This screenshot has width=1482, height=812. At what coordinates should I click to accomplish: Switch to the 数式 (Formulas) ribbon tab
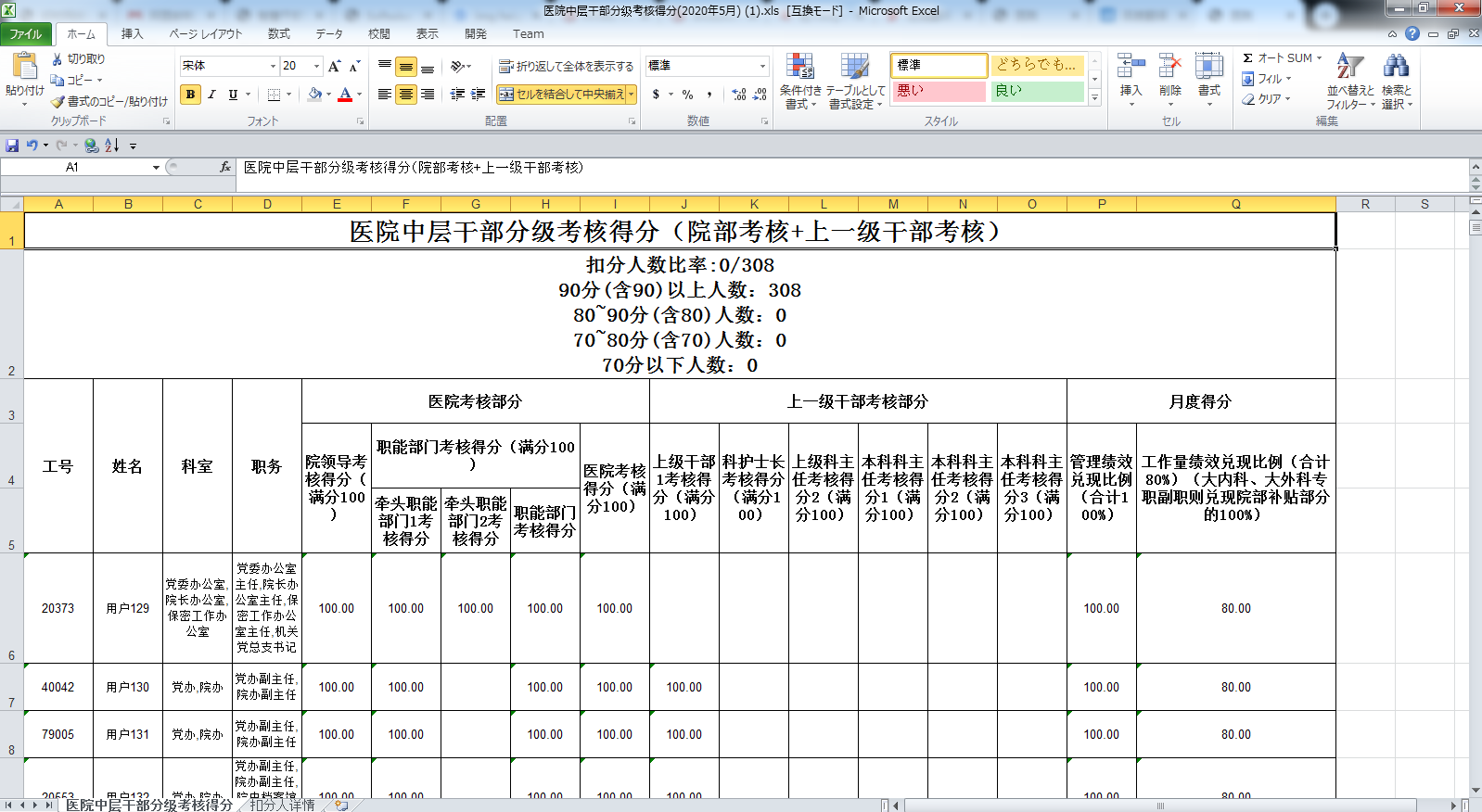278,34
